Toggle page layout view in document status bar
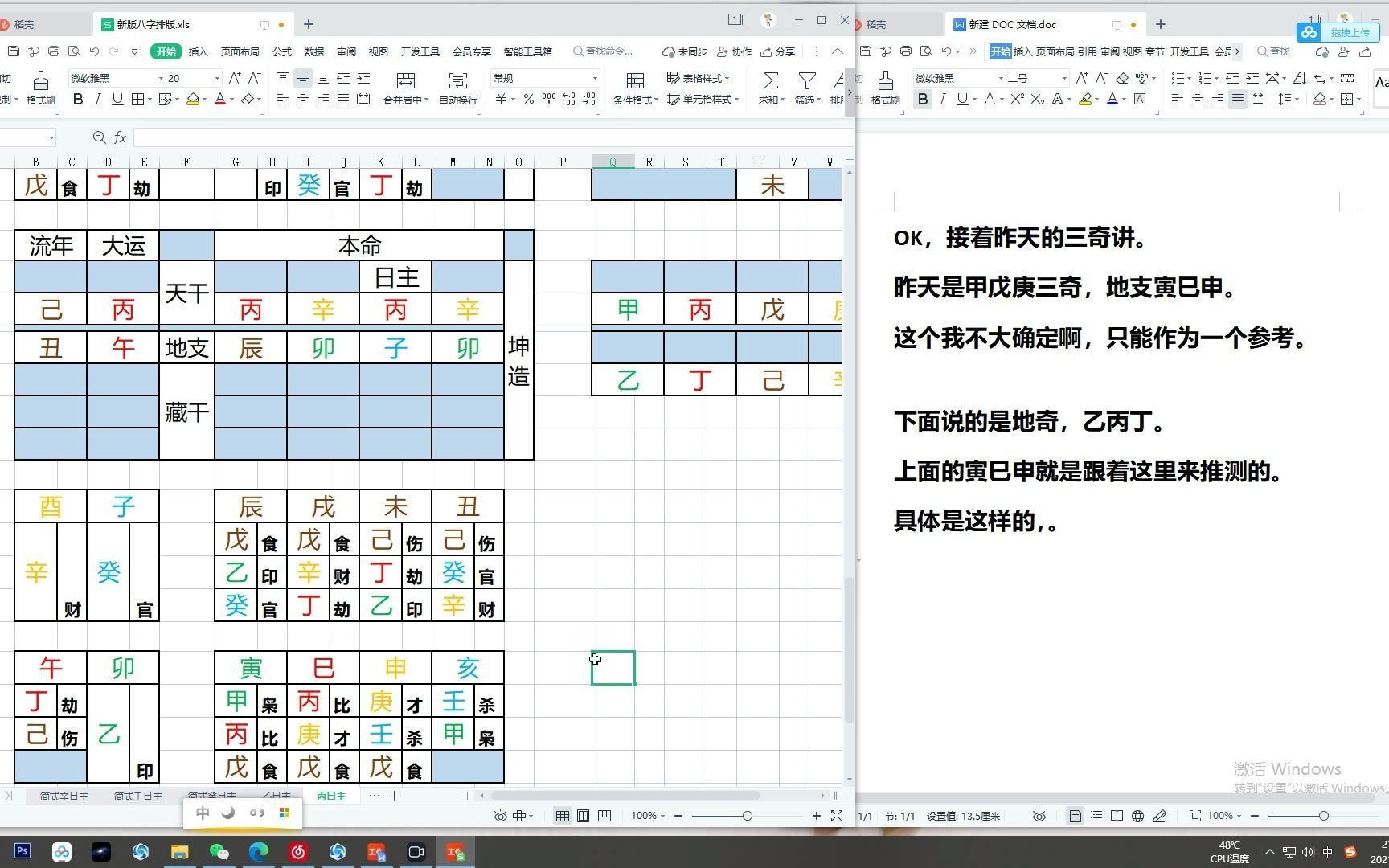 point(1075,816)
